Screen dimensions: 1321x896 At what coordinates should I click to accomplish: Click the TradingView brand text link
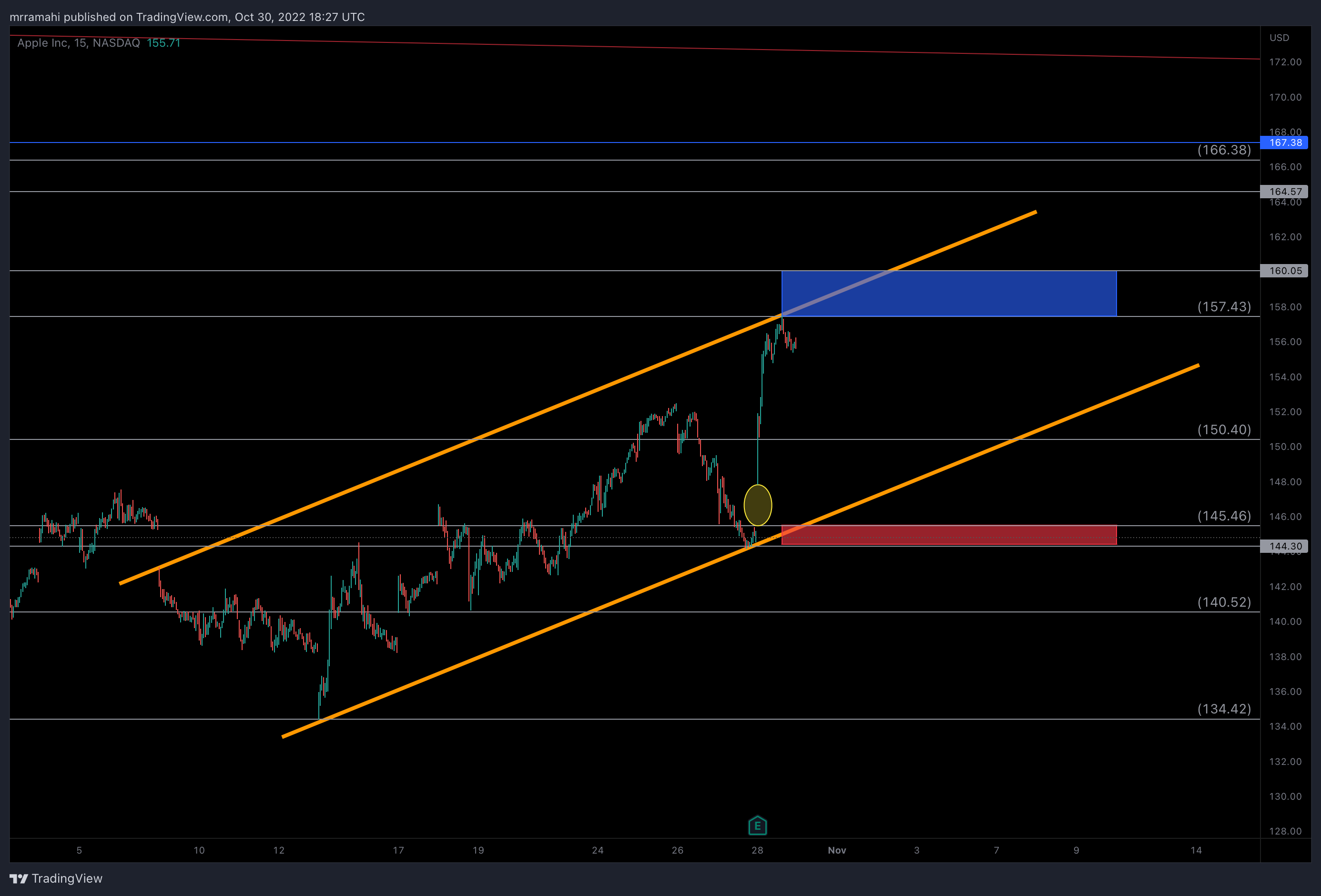(x=67, y=878)
